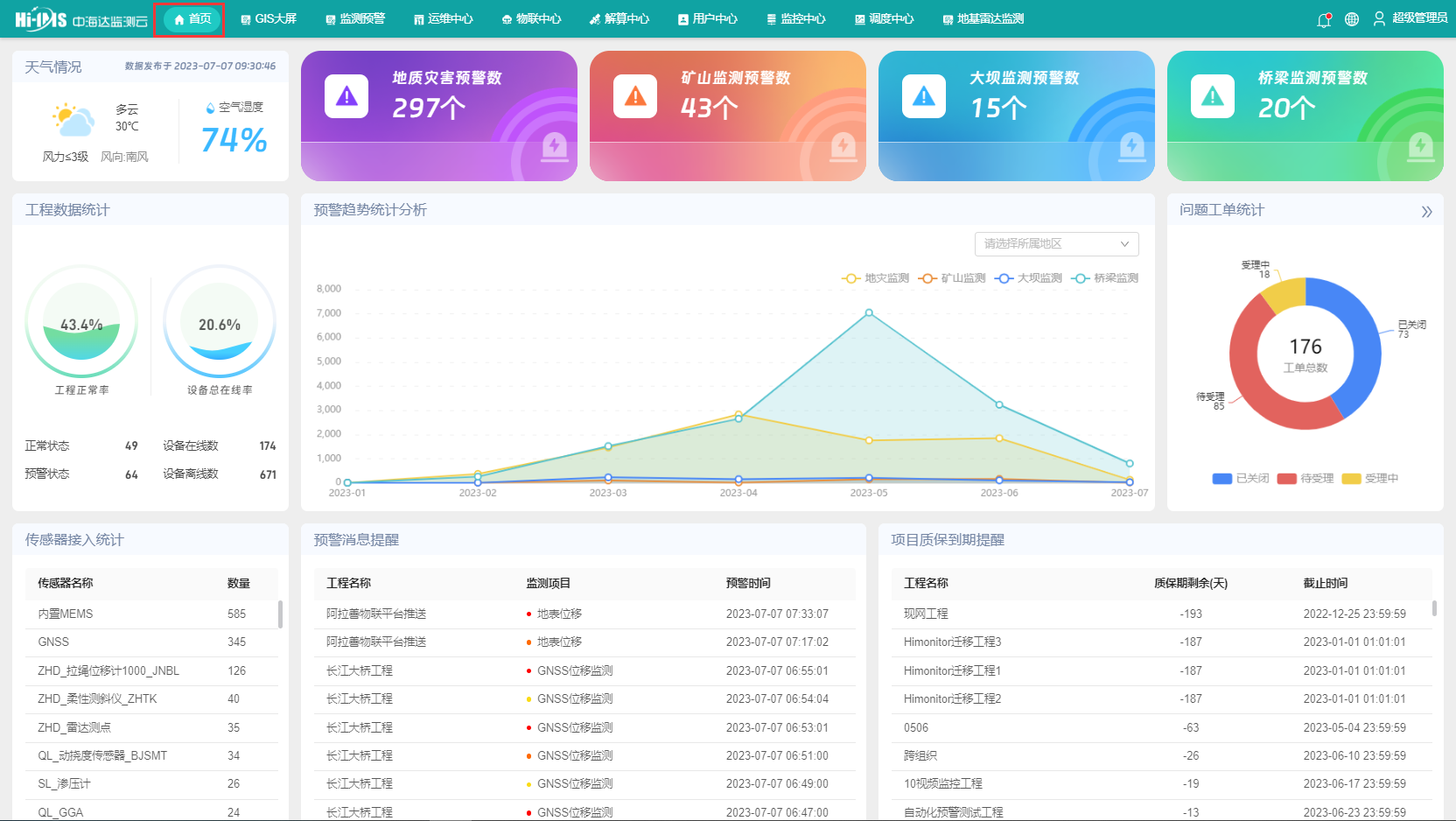Click the user avatar icon for 超级管理员
The width and height of the screenshot is (1456, 821).
1379,18
